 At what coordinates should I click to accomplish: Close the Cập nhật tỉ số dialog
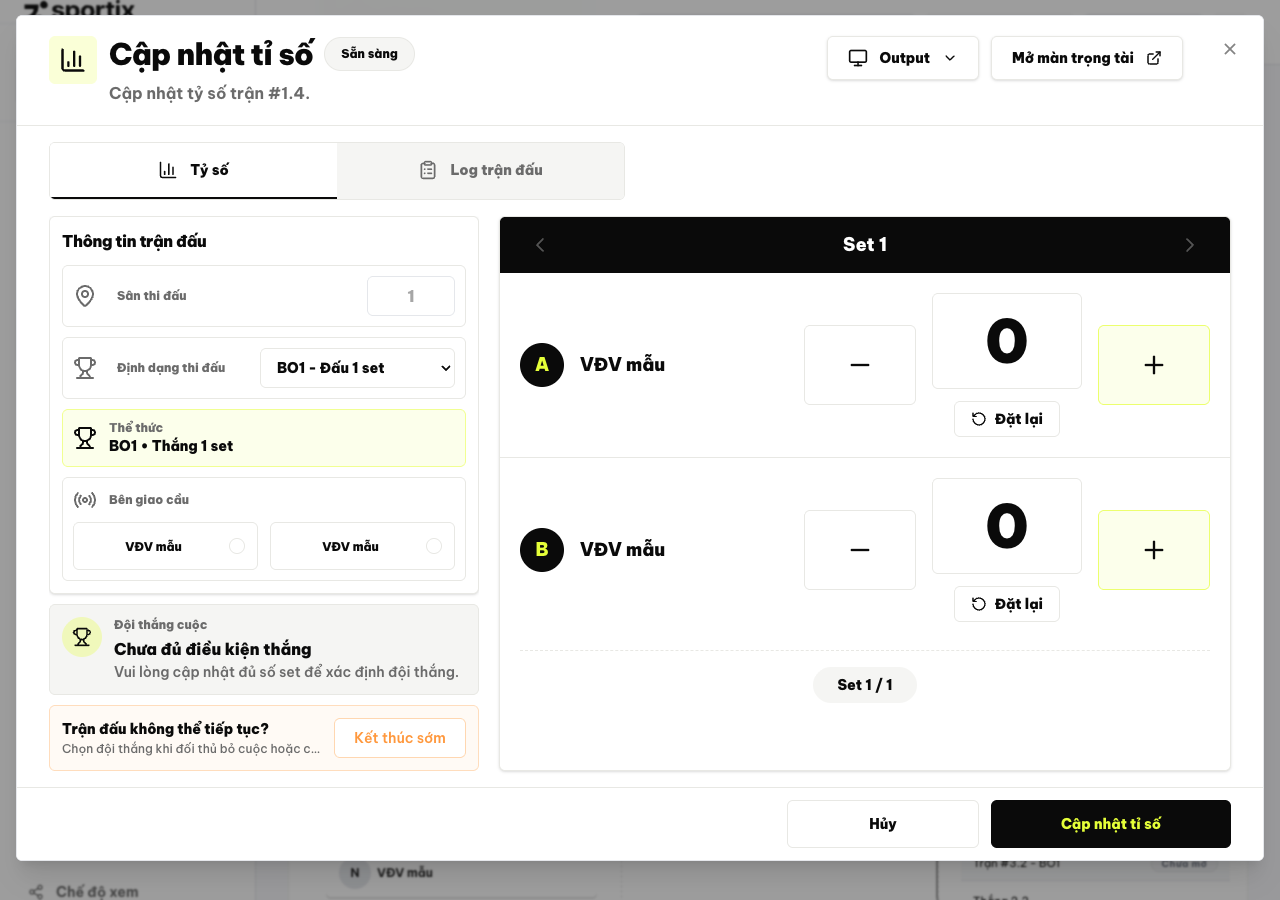pos(1230,49)
